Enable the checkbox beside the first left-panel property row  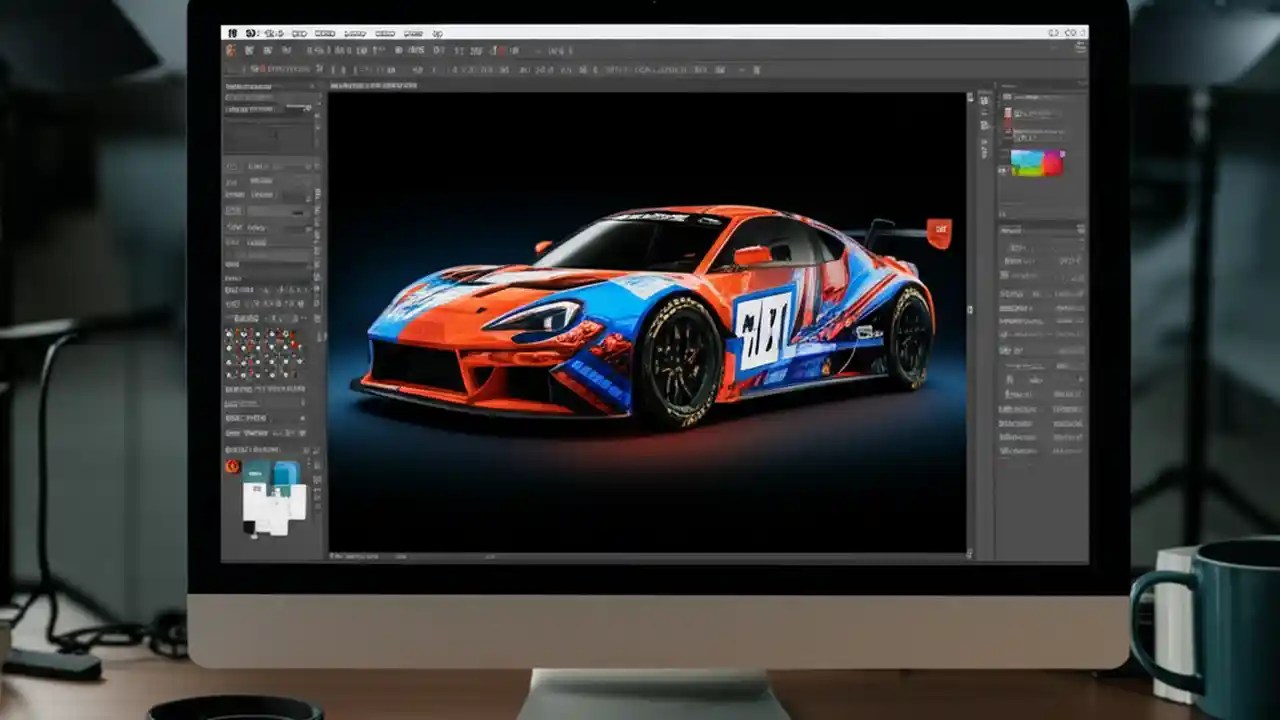(232, 167)
